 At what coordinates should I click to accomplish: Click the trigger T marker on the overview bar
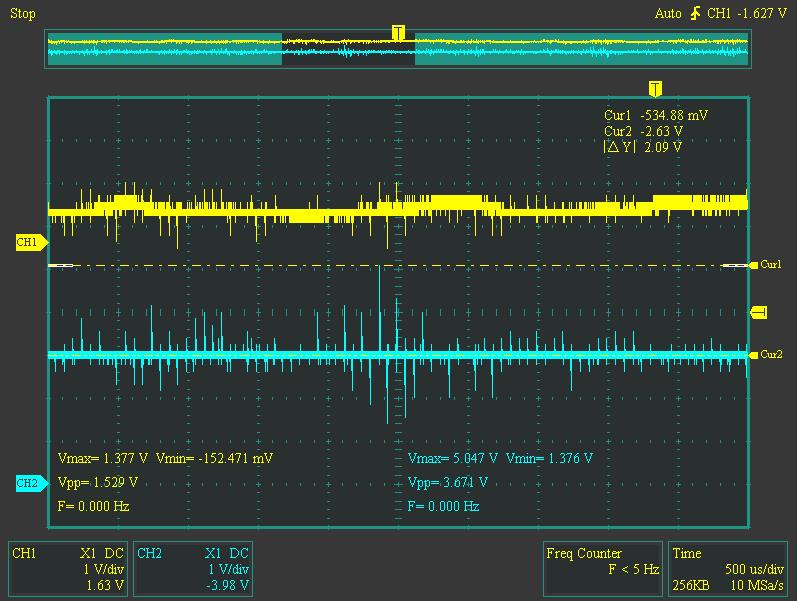coord(398,33)
